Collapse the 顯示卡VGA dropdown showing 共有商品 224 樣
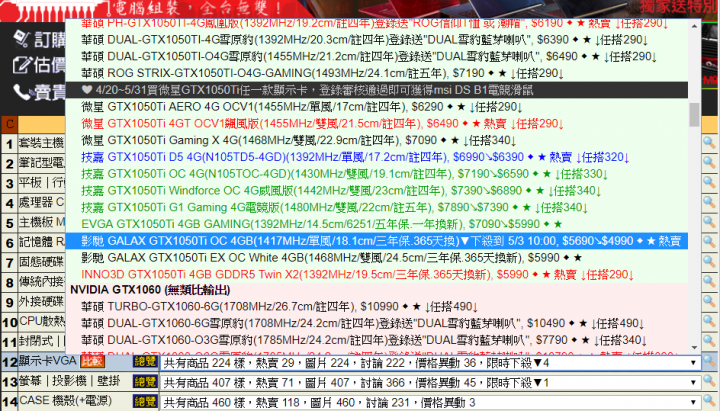 click(x=430, y=363)
